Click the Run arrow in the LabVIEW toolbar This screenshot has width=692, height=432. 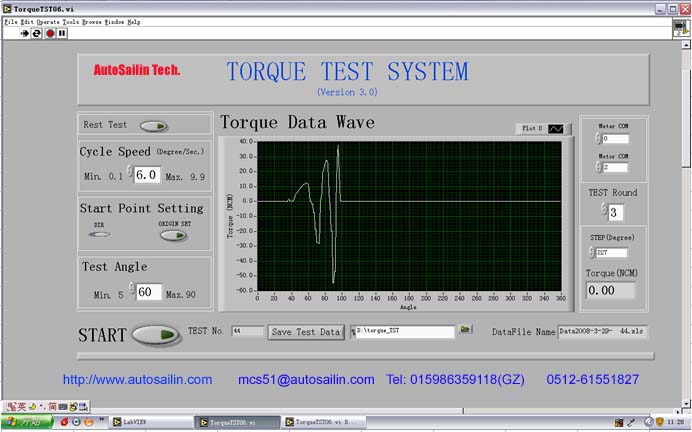[24, 33]
